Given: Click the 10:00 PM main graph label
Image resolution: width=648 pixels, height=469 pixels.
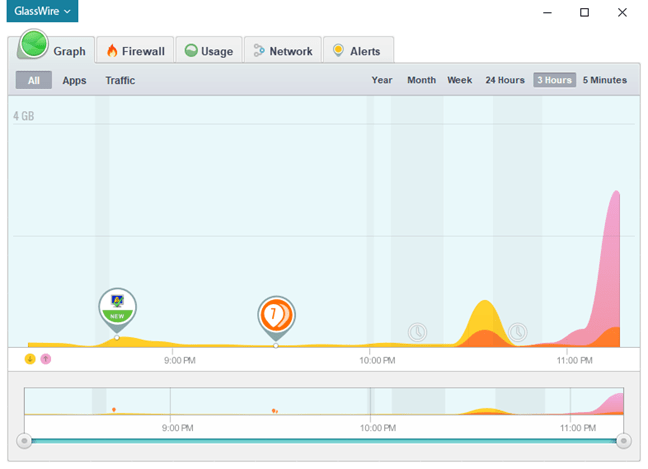Looking at the screenshot, I should click(377, 360).
